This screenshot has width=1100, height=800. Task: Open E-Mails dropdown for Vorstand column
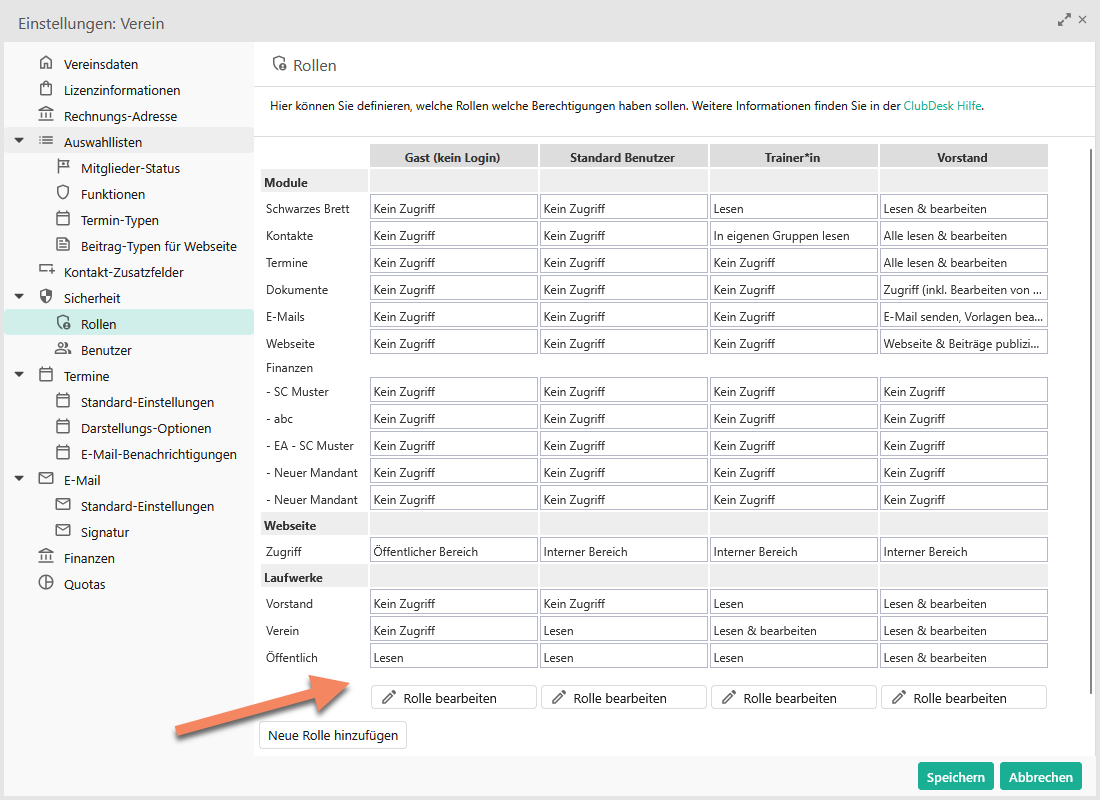click(x=963, y=316)
